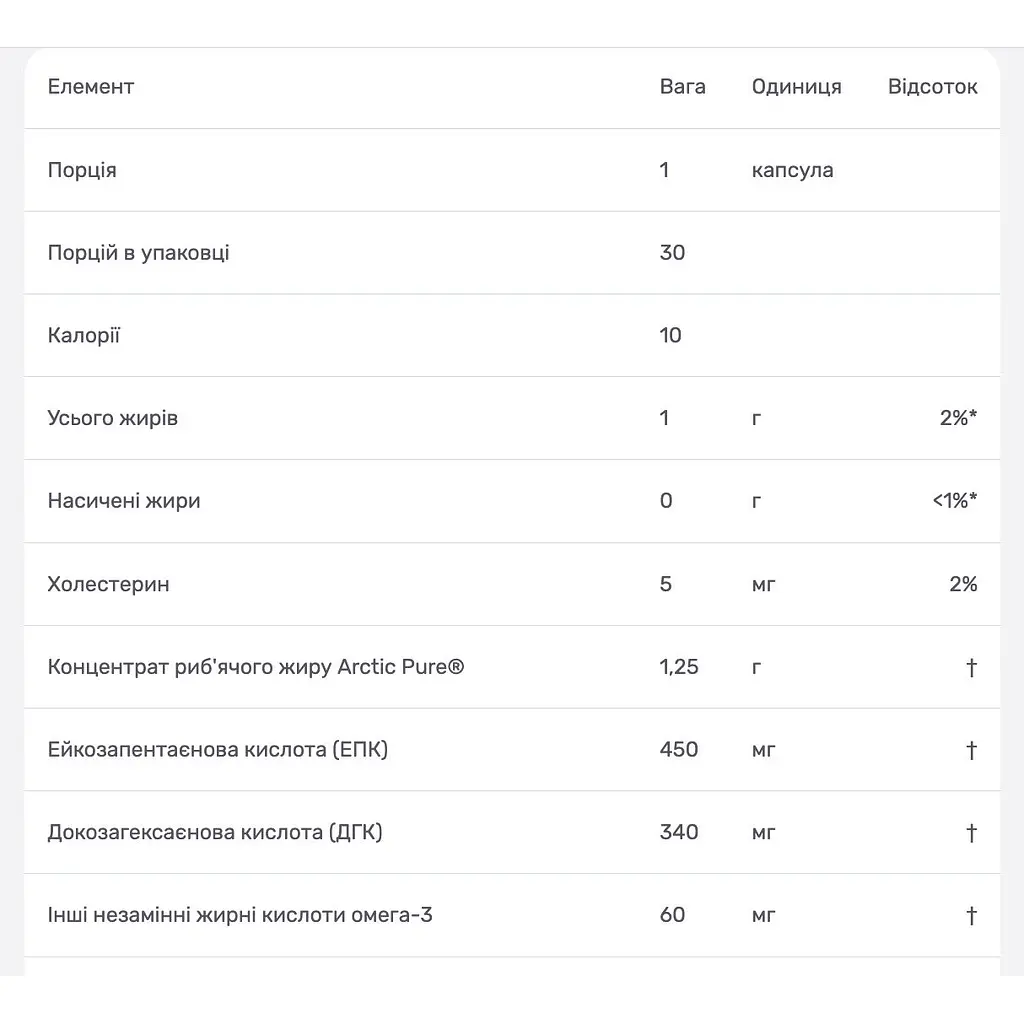Click the Елемент column header

(91, 87)
